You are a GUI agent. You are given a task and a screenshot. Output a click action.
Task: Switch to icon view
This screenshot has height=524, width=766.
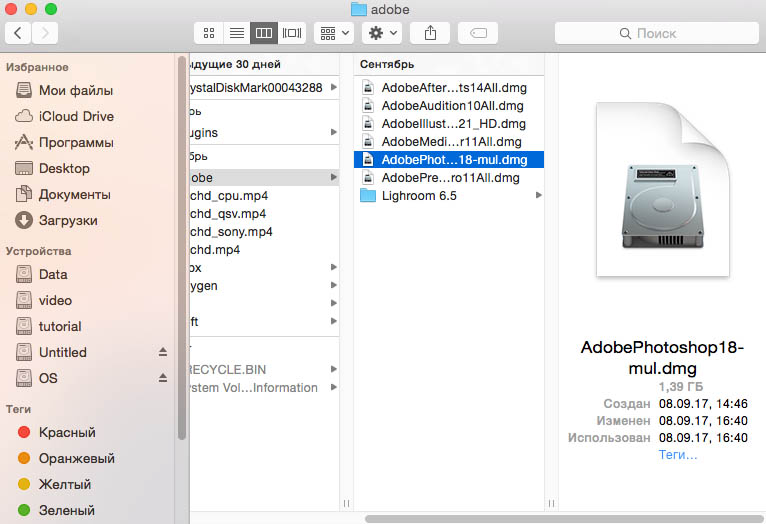209,33
